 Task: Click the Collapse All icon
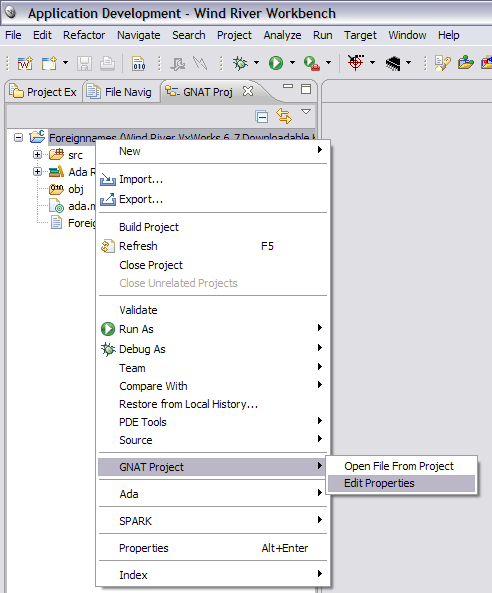pos(261,116)
